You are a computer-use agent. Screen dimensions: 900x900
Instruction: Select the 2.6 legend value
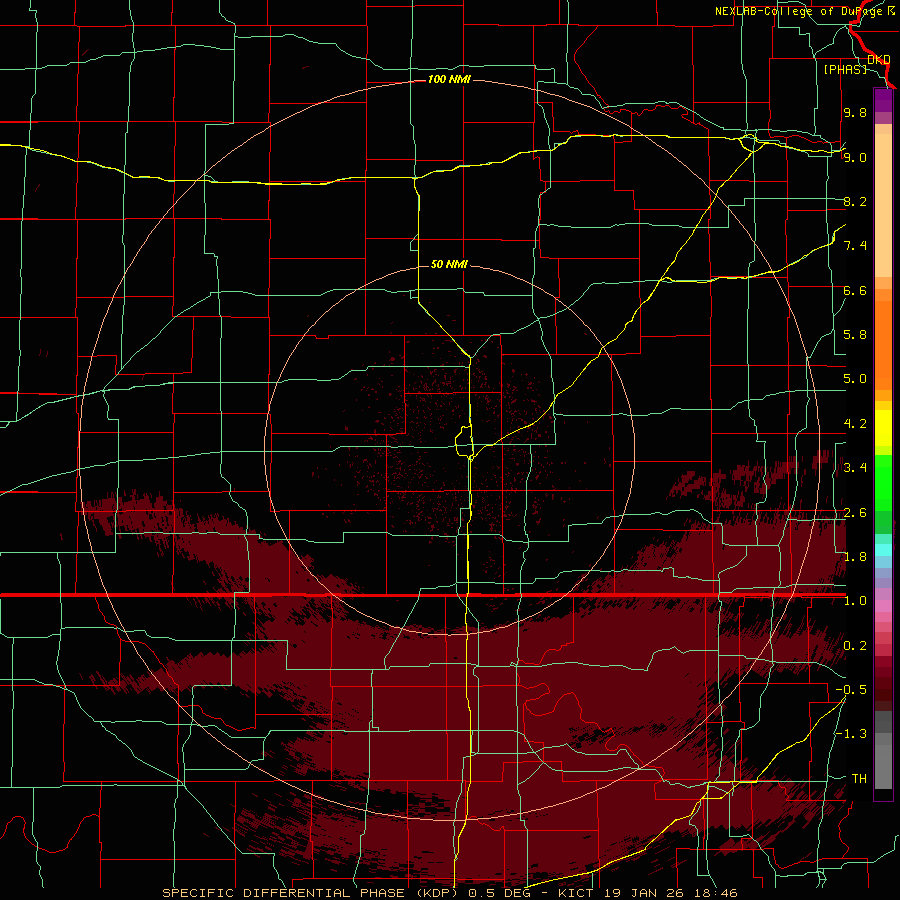(855, 513)
